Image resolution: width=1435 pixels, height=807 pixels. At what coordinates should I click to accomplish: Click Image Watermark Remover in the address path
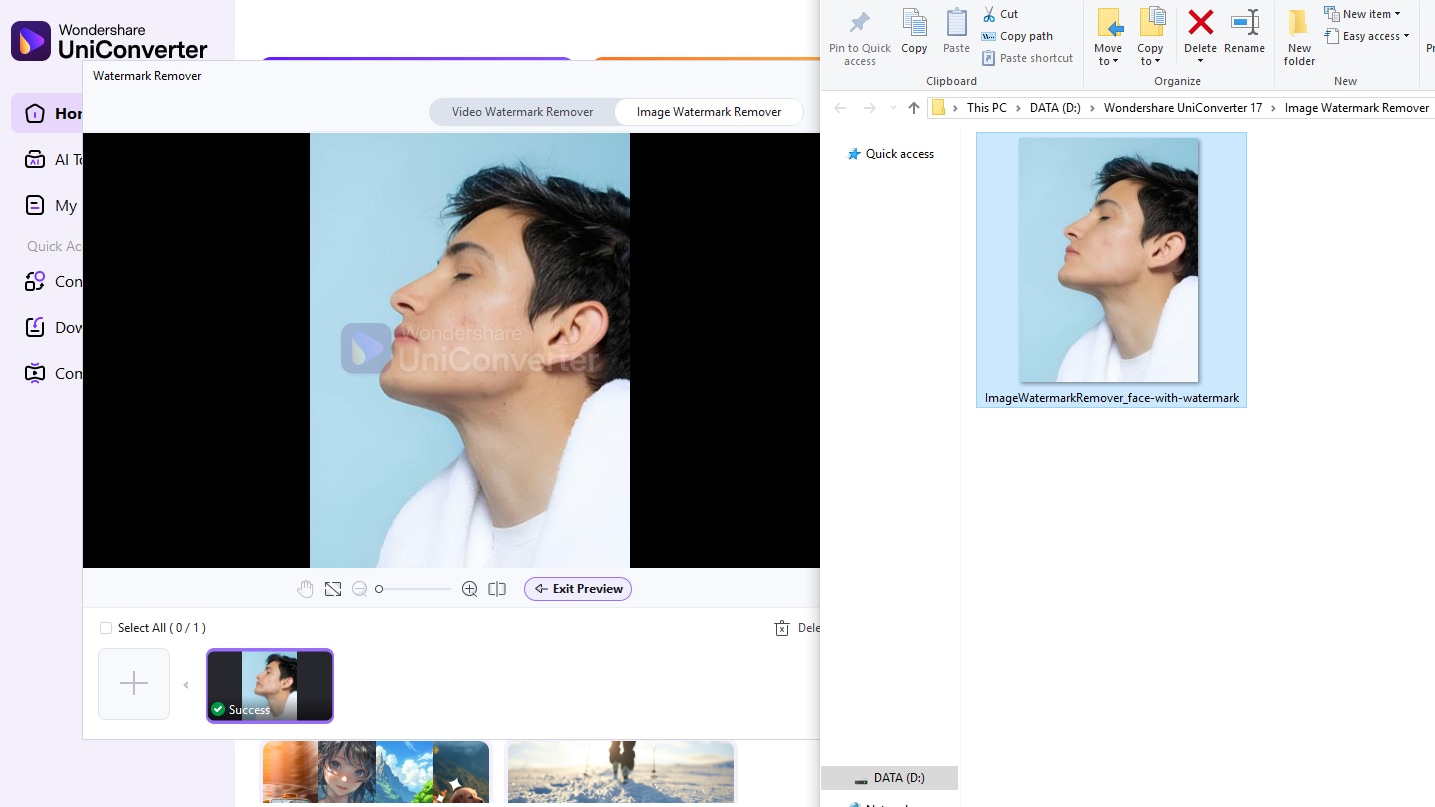click(x=1357, y=108)
